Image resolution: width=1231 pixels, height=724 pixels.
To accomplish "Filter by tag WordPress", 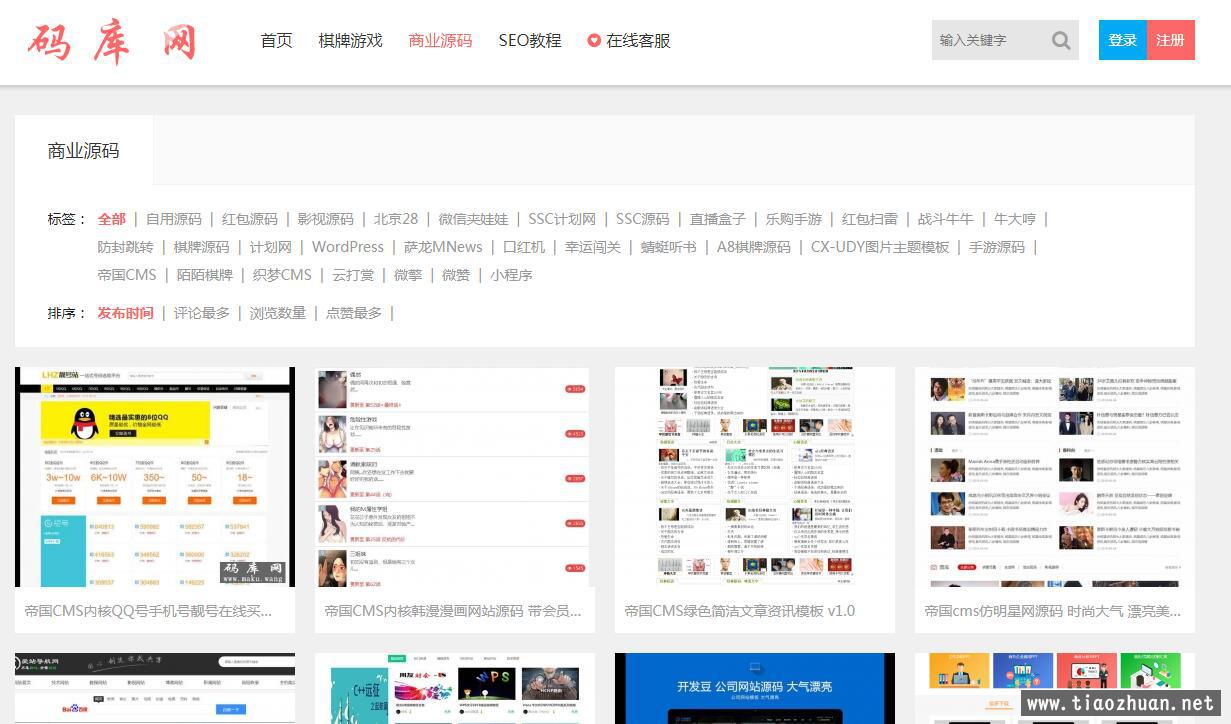I will [348, 247].
